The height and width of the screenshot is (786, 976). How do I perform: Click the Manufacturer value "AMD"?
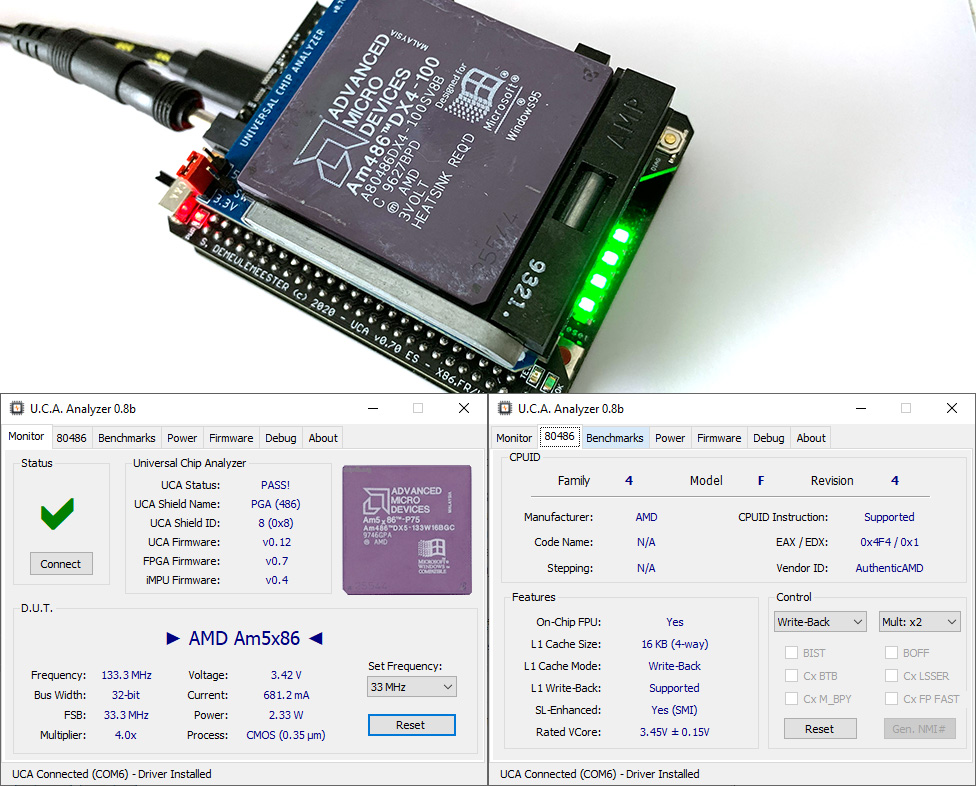pyautogui.click(x=646, y=517)
